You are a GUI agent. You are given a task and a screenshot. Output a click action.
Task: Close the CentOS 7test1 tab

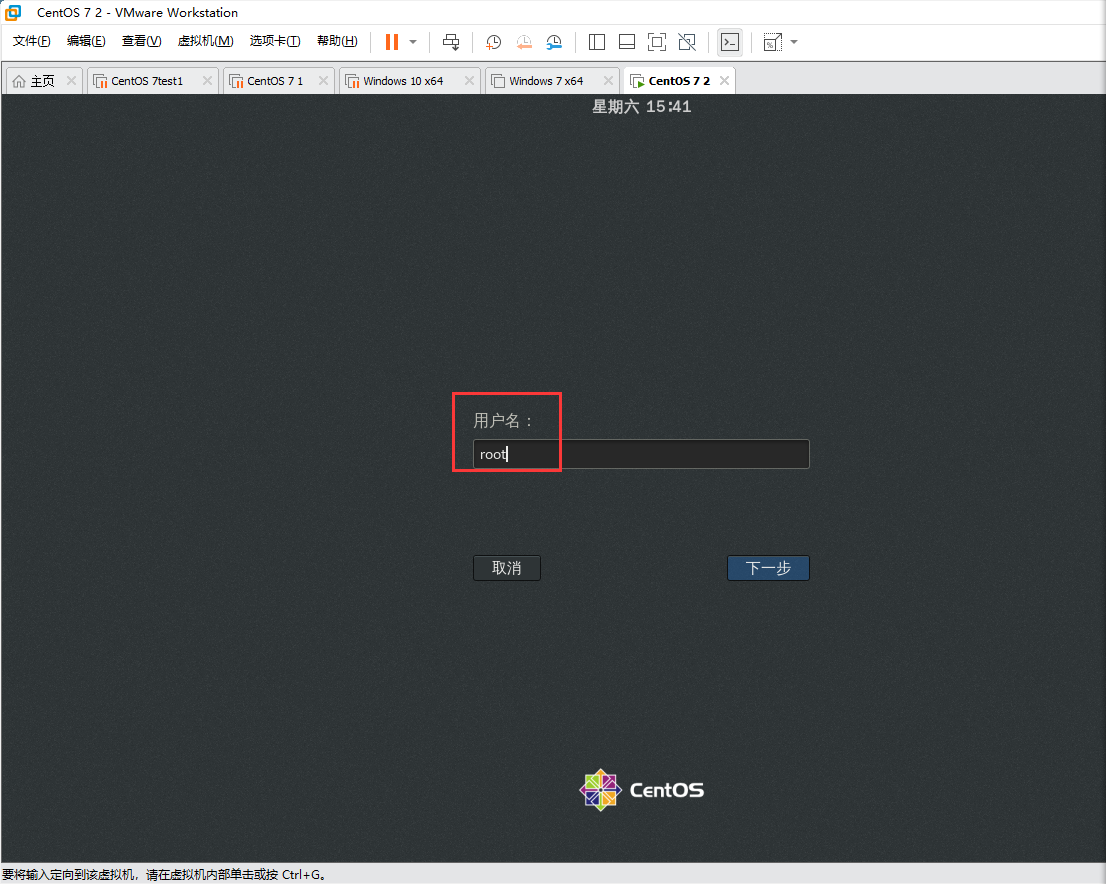[207, 80]
